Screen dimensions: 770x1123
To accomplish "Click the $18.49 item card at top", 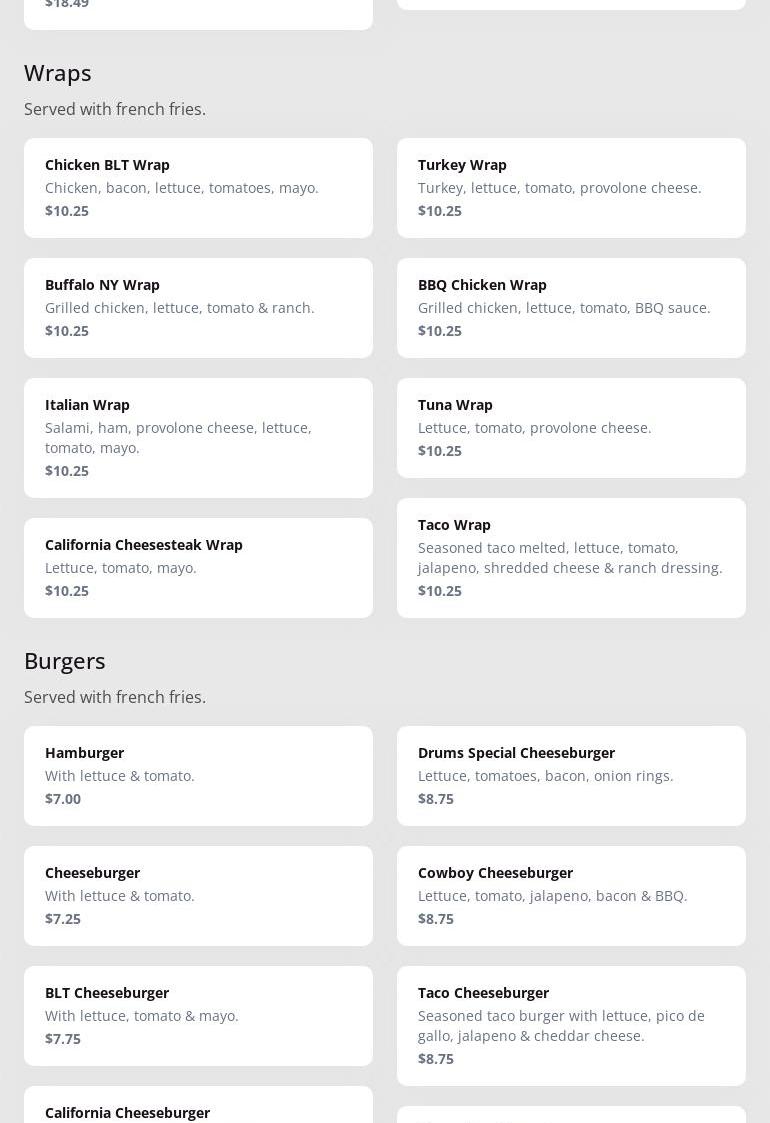I will tap(198, 14).
